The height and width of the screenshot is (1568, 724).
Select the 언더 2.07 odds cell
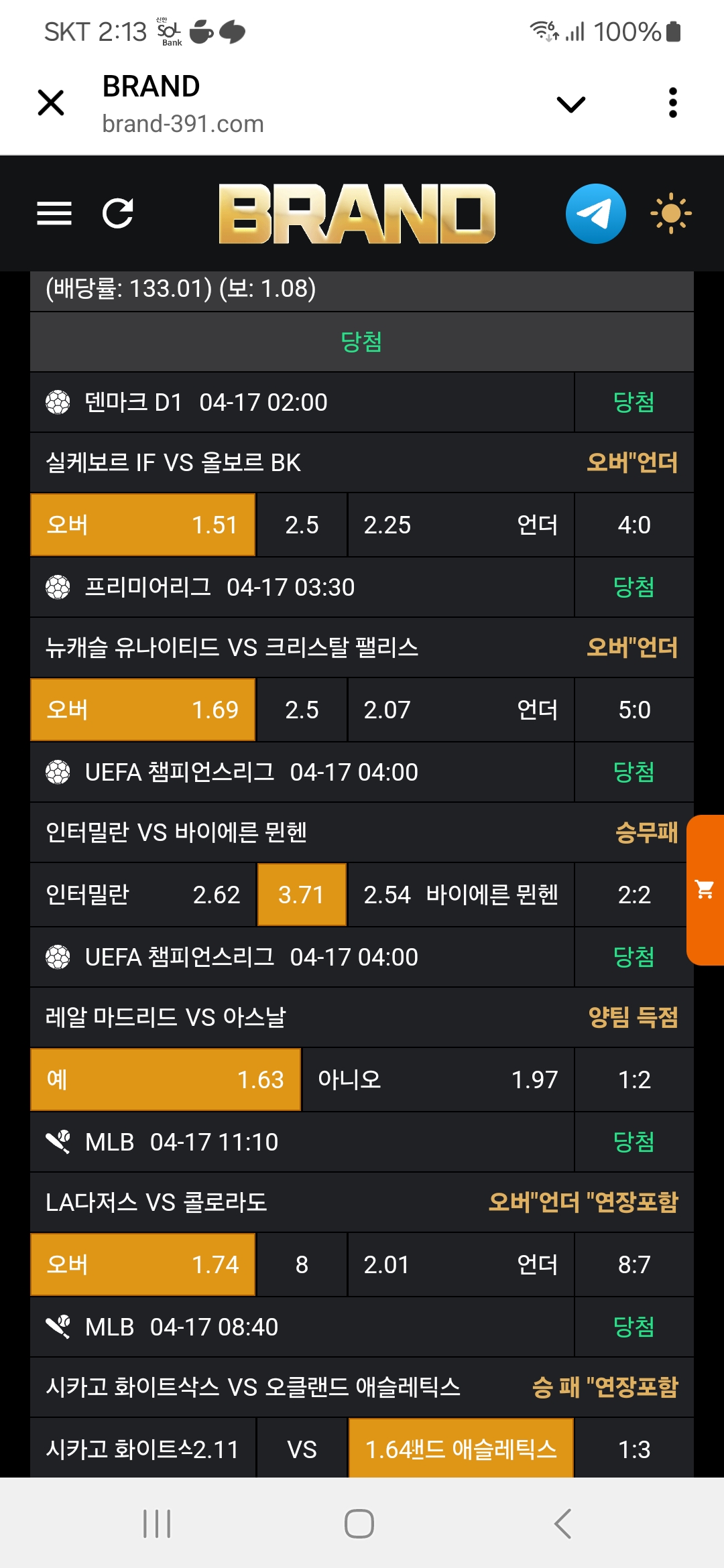pyautogui.click(x=461, y=710)
